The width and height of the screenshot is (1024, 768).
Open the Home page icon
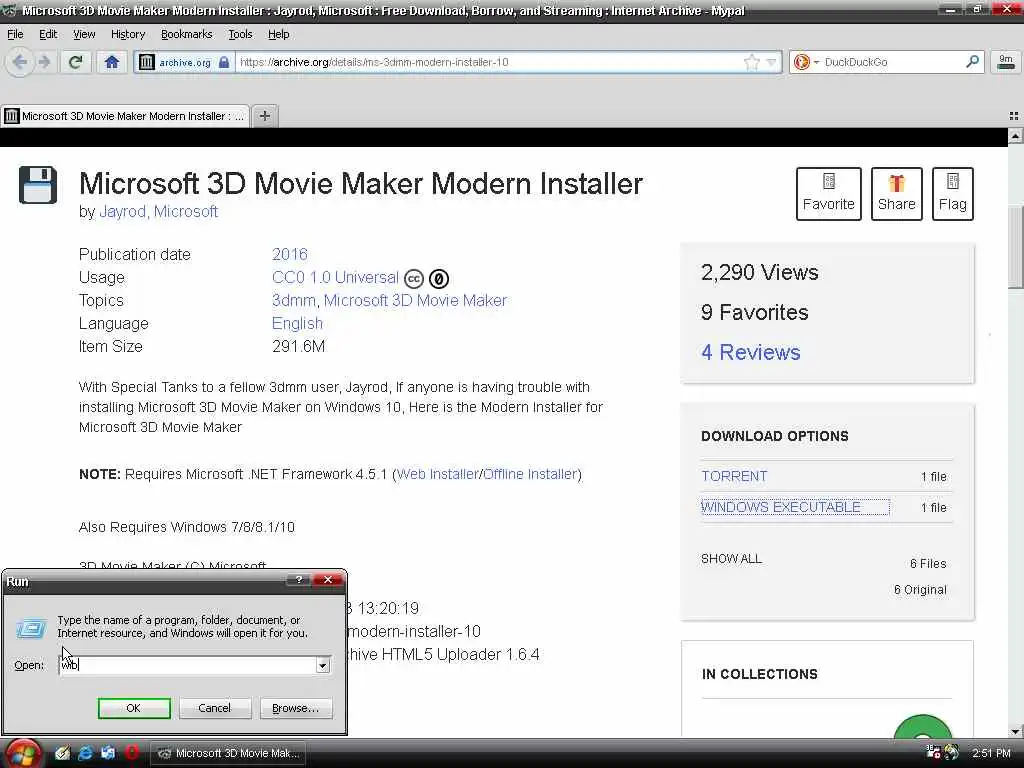(112, 62)
